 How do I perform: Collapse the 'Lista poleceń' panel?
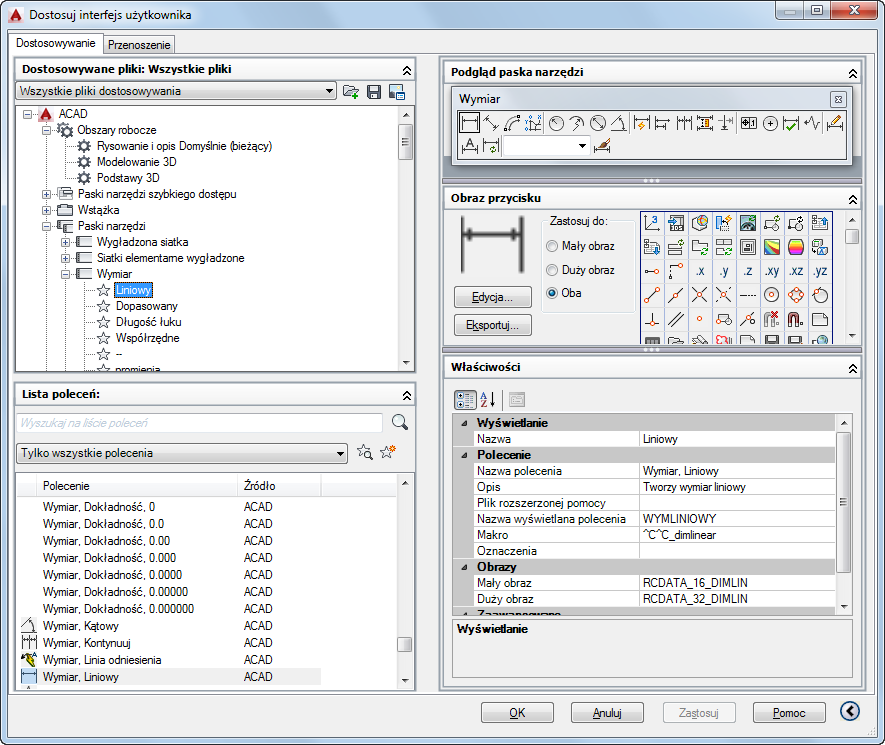click(x=406, y=395)
